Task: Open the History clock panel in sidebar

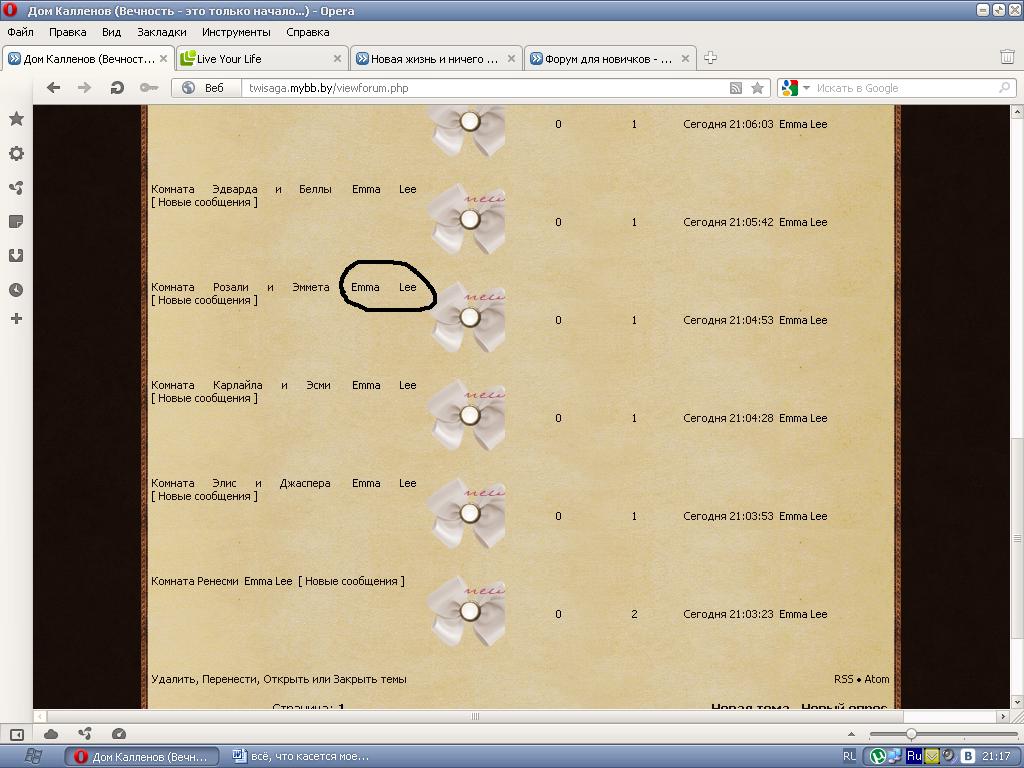Action: tap(16, 290)
